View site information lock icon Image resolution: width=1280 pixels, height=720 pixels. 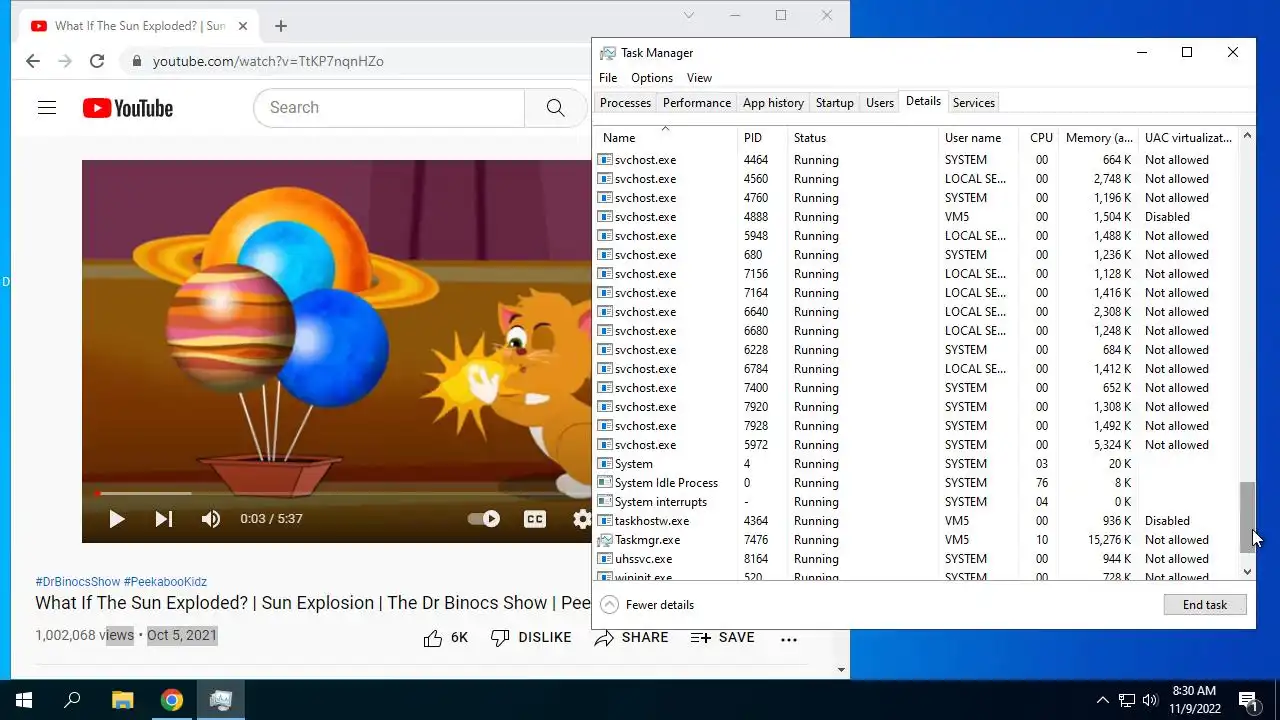tap(137, 61)
